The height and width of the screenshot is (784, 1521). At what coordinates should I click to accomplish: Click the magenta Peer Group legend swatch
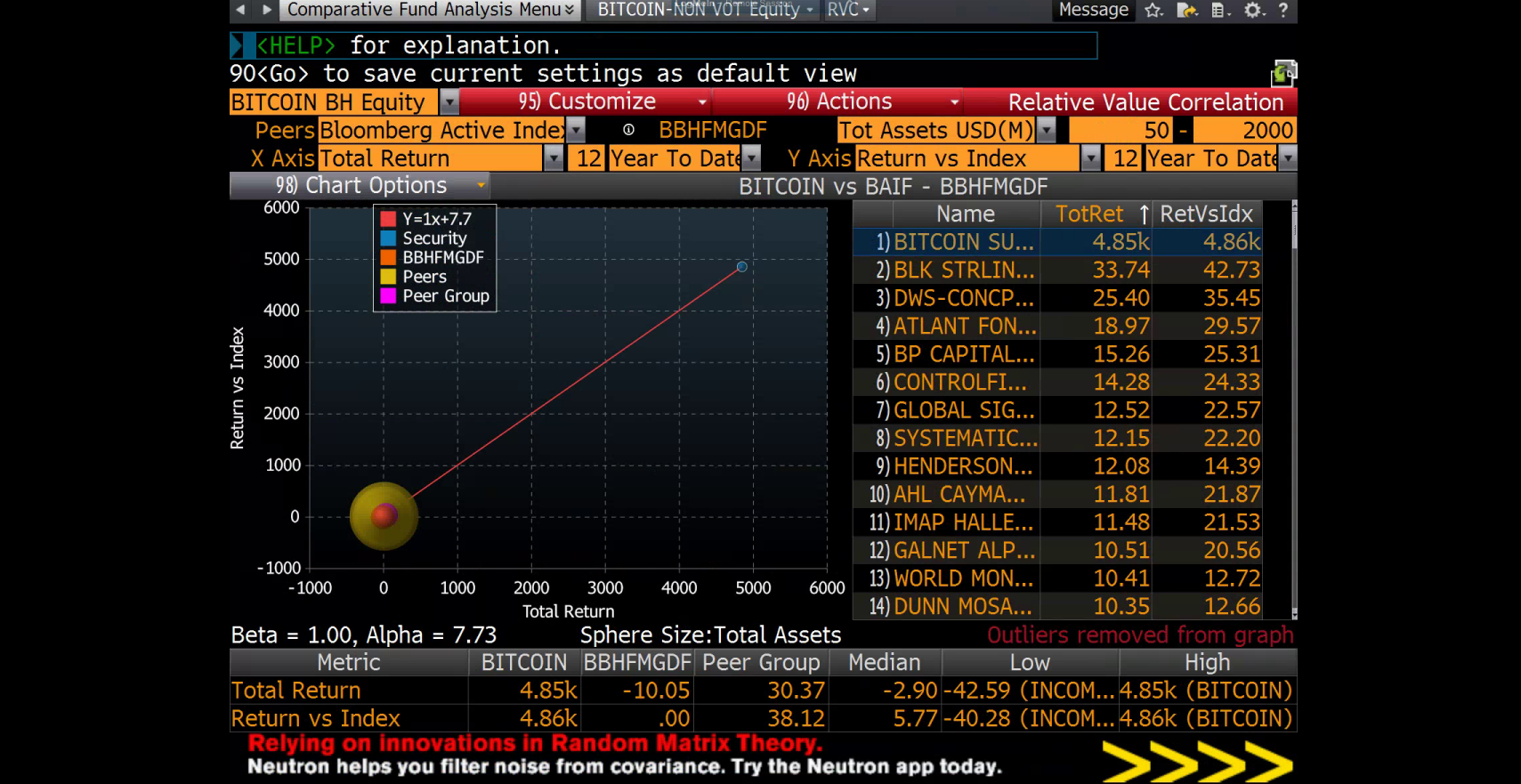(388, 296)
